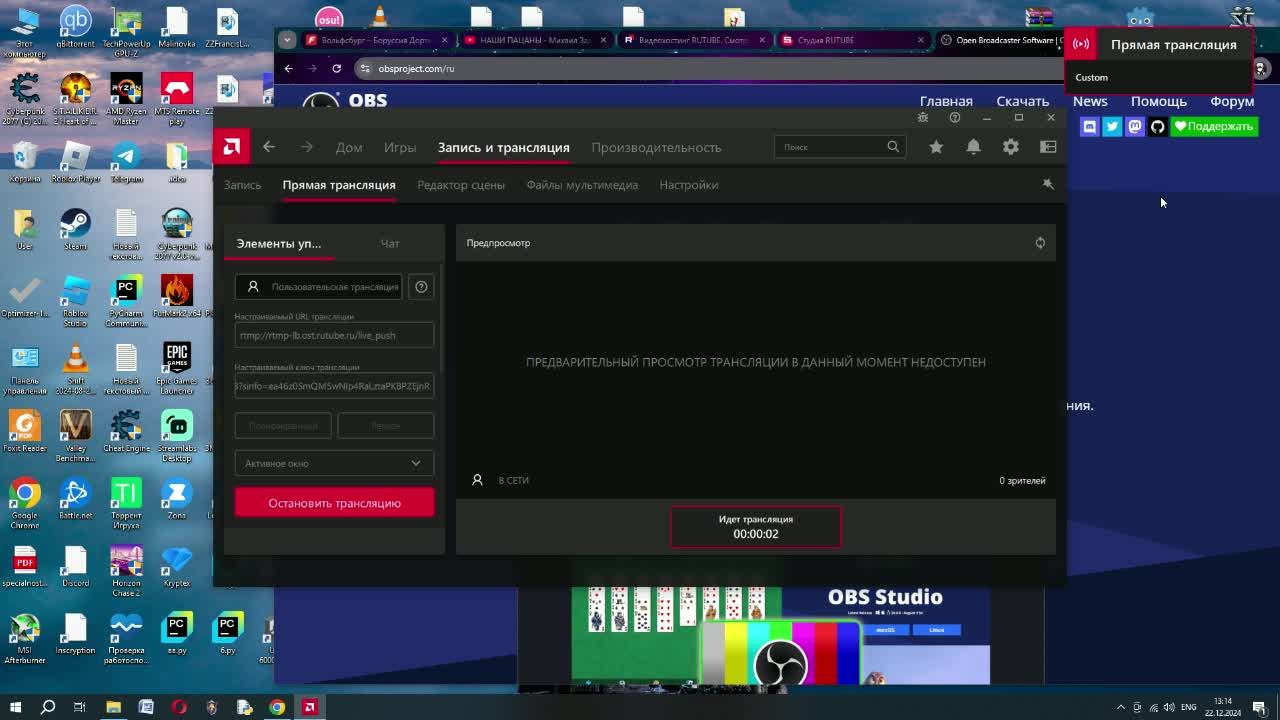Click the help icon beside stream account
Screen dimensions: 1280x720
click(x=421, y=287)
